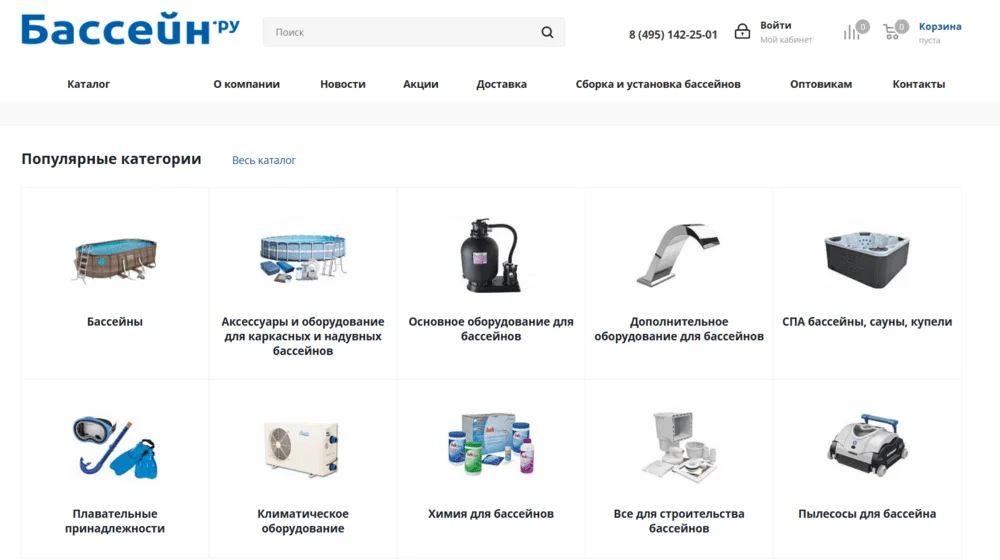
Task: Go to the Акции menu item
Action: pyautogui.click(x=420, y=84)
